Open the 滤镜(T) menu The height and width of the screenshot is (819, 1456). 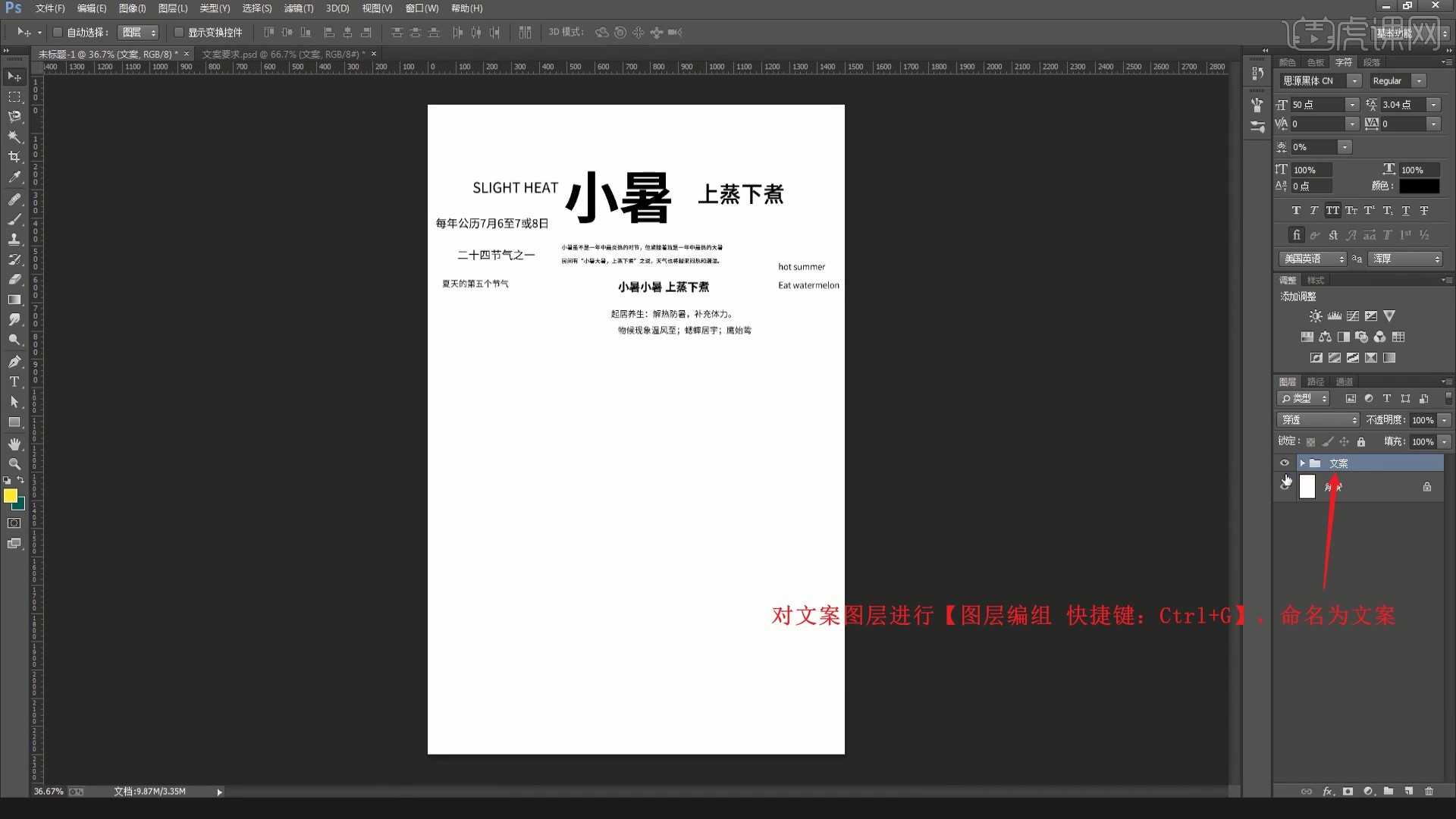(298, 8)
